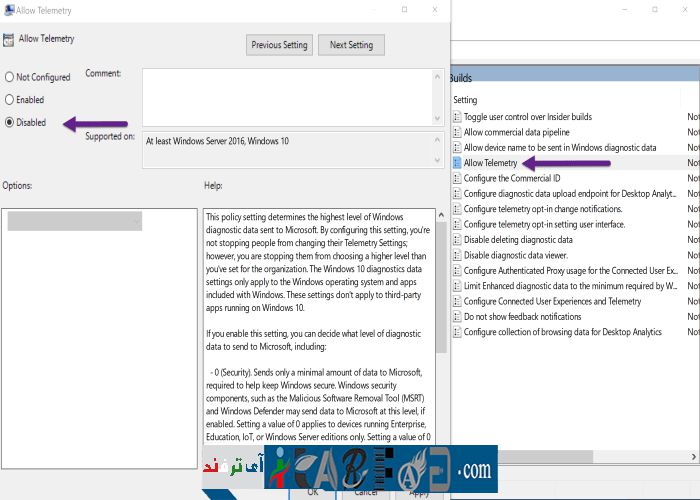Image resolution: width=700 pixels, height=500 pixels.
Task: Click icon for Toggle user control over Insider builds
Action: point(457,117)
